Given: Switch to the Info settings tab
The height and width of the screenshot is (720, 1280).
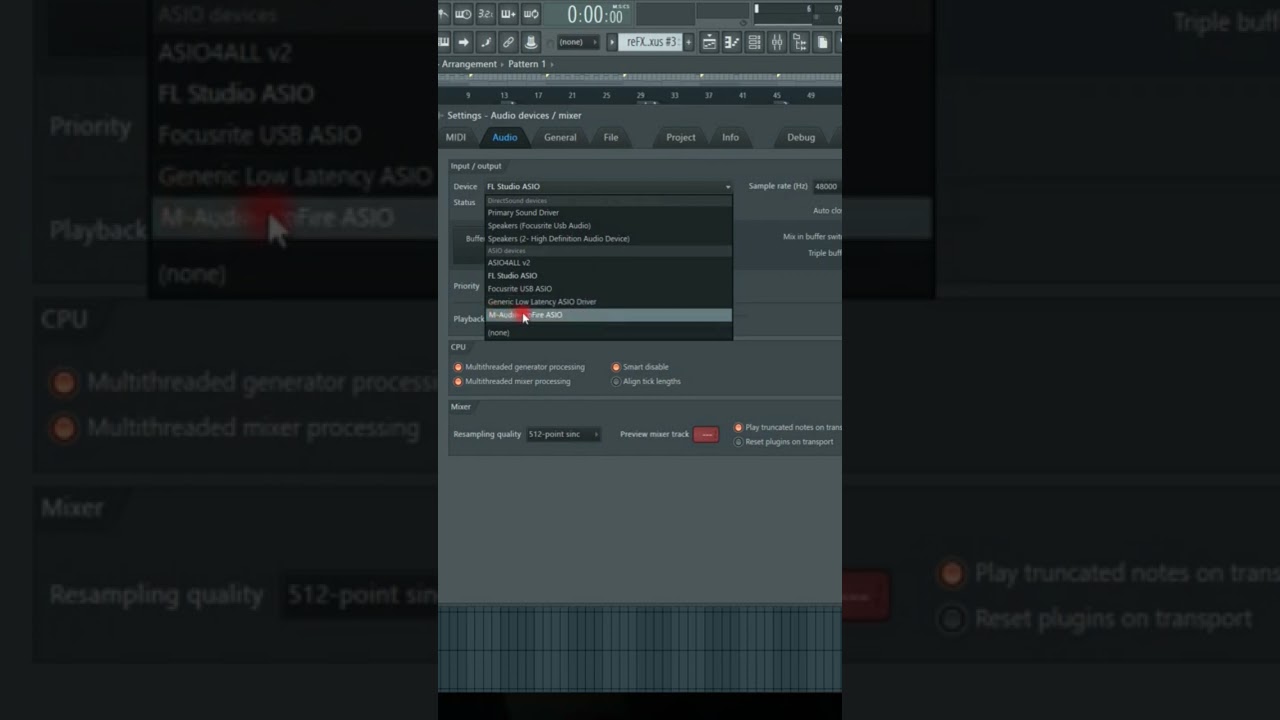Looking at the screenshot, I should click(731, 138).
